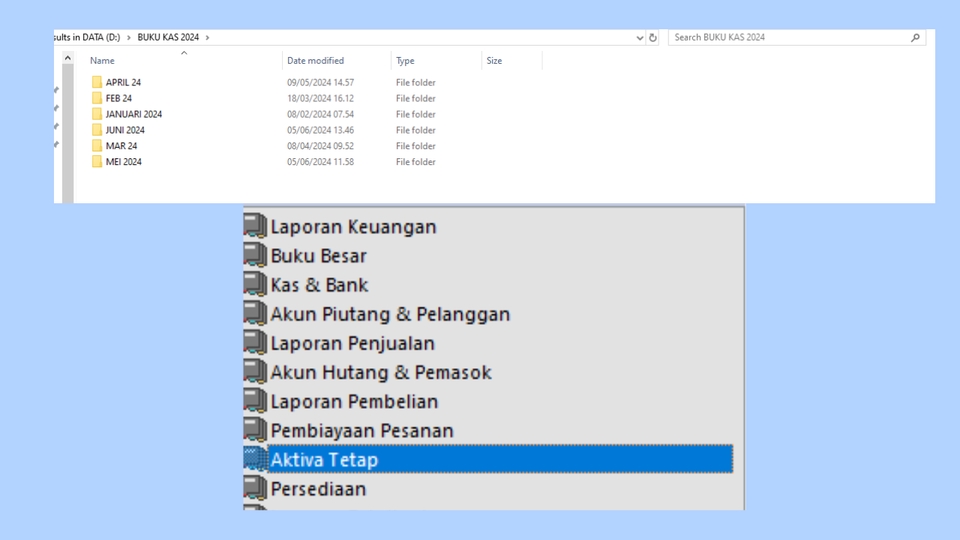960x540 pixels.
Task: Click BUKU KAS 2024 in the breadcrumb
Action: [x=168, y=37]
